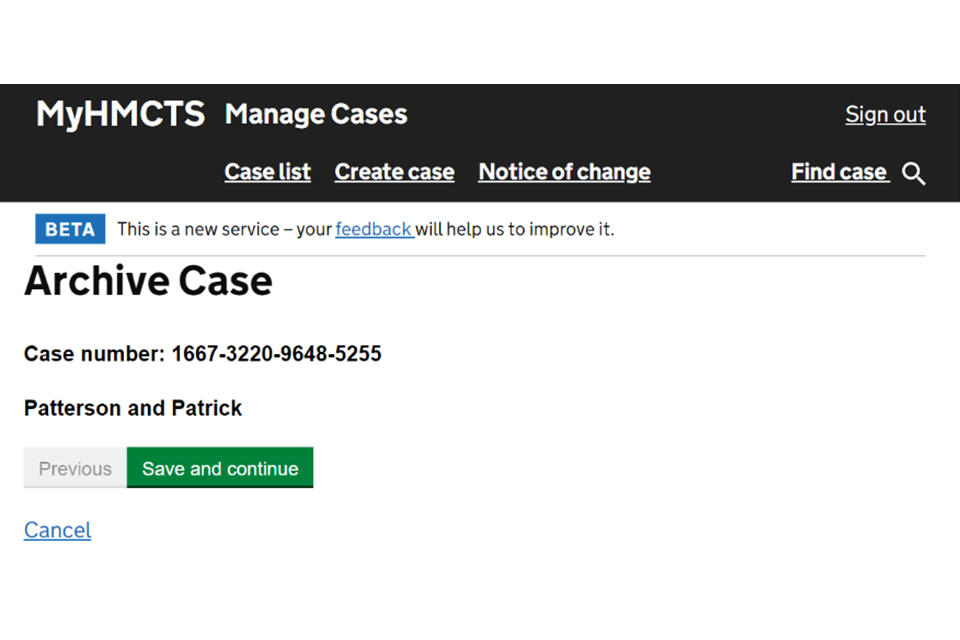Click the magnifying glass search icon

[913, 174]
